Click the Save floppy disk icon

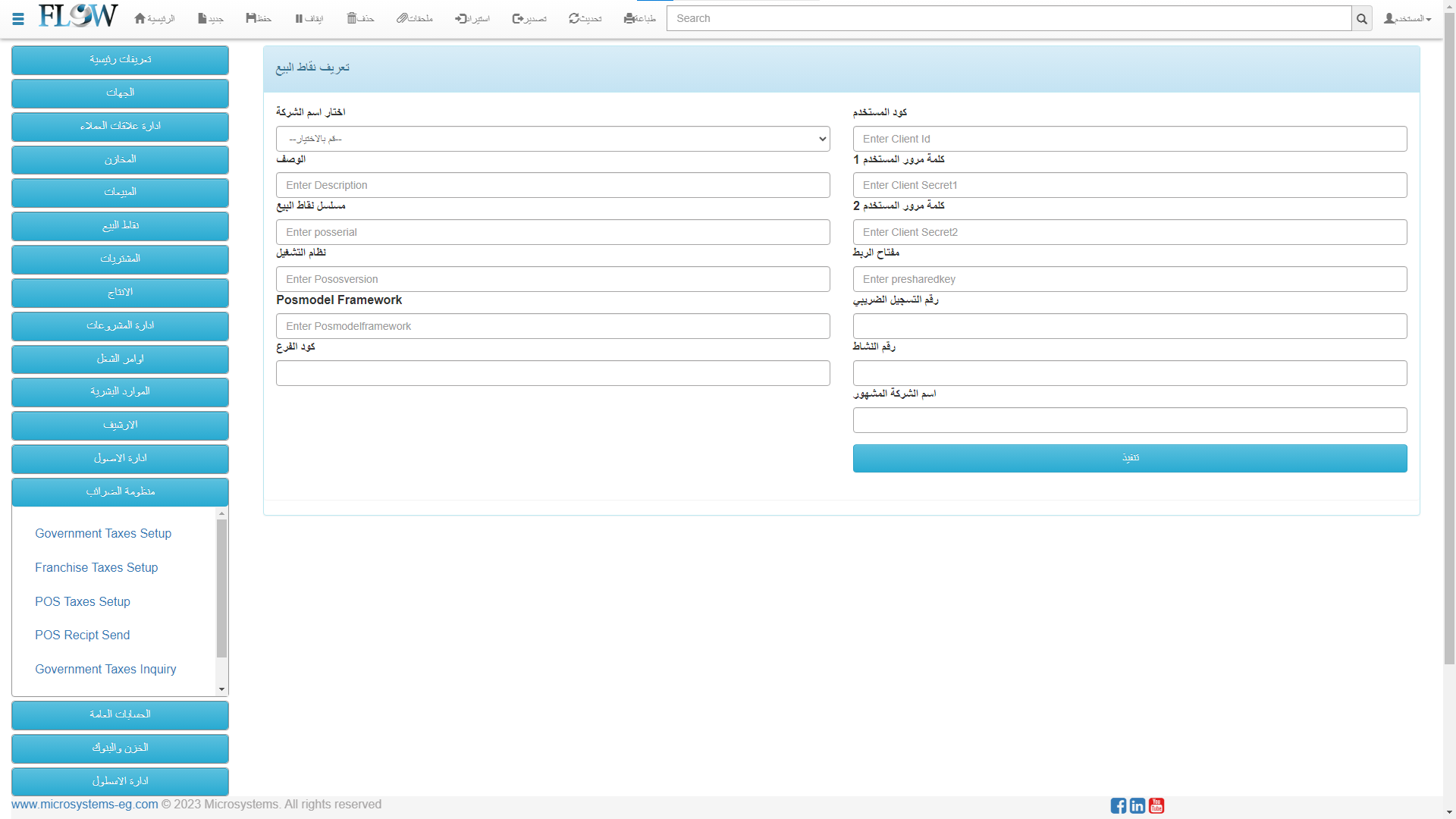[251, 18]
